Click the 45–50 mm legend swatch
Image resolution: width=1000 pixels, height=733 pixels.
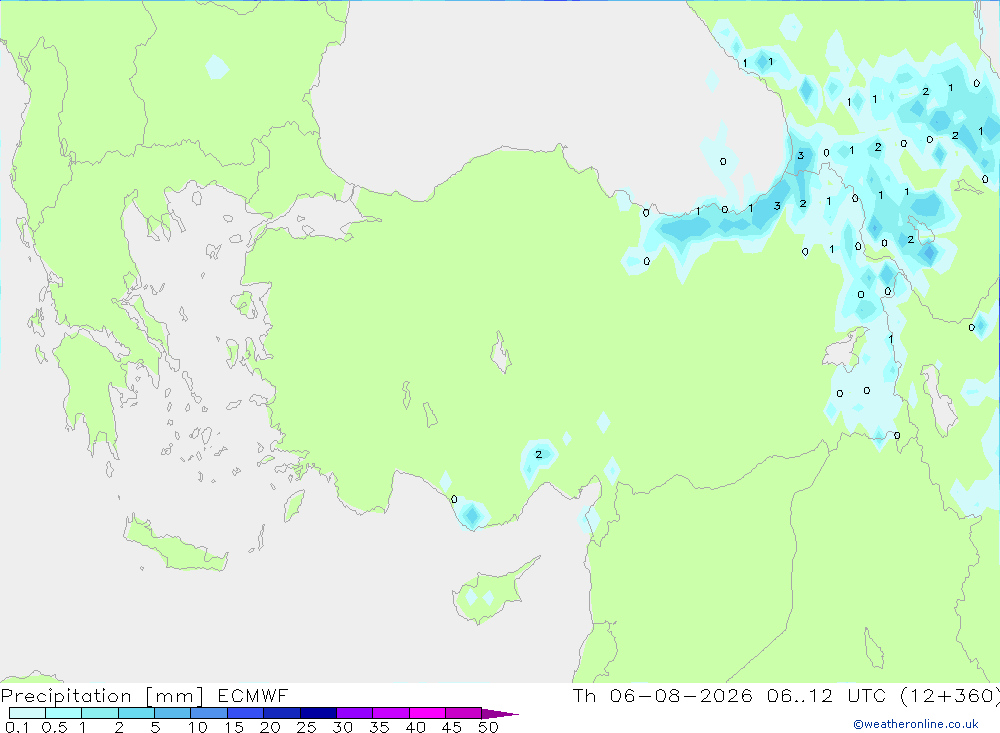[464, 713]
